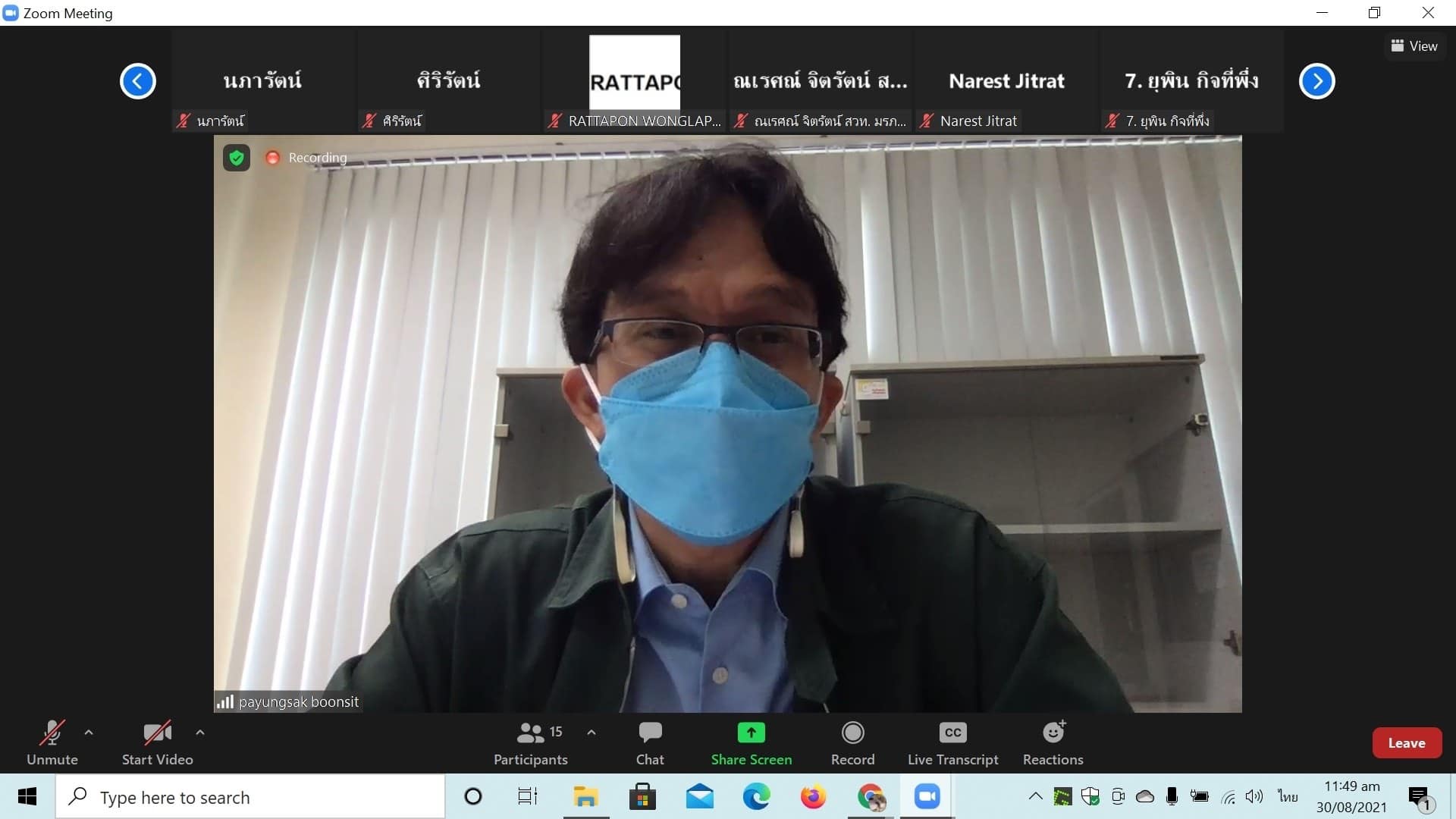Expand the video options arrow beside Start Video
Viewport: 1456px width, 819px height.
point(200,733)
